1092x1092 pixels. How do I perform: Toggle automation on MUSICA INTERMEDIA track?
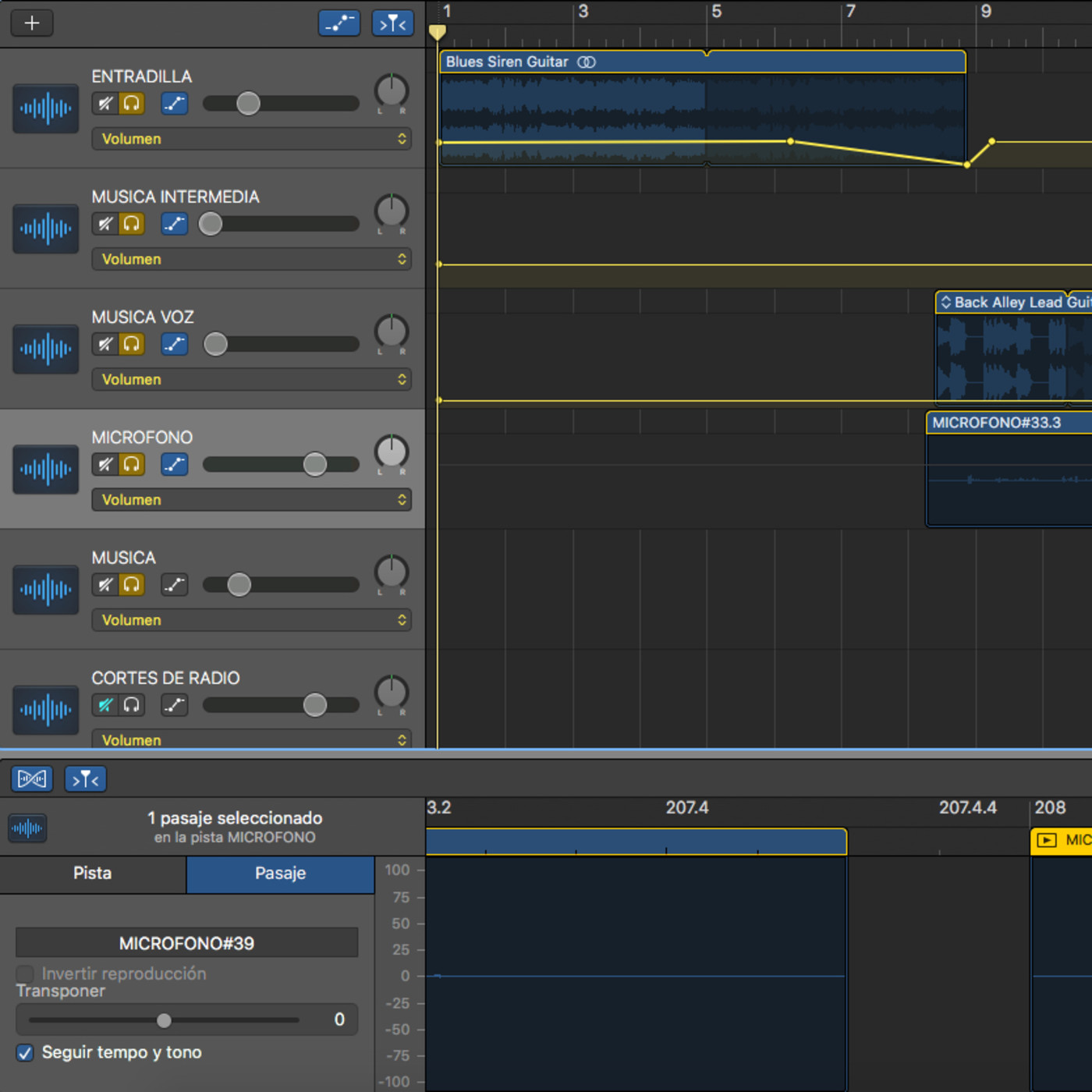[175, 224]
